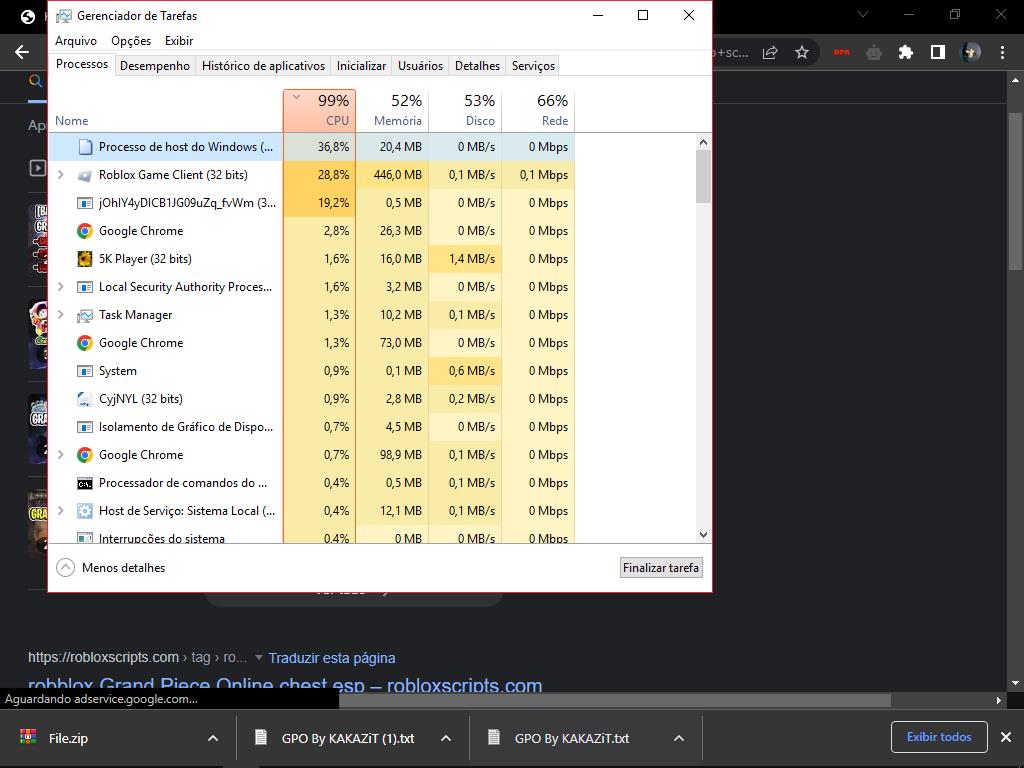The width and height of the screenshot is (1024, 768).
Task: Bookmark page with the star icon
Action: click(802, 52)
